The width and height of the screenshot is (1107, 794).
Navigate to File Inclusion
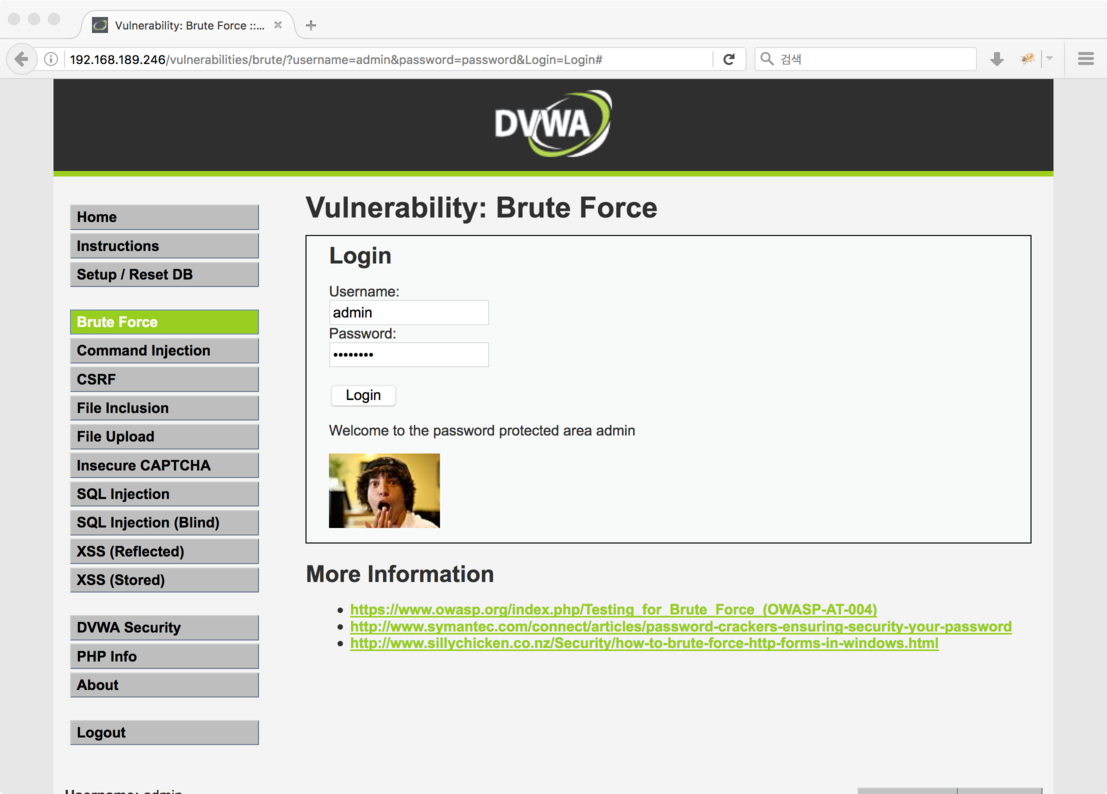[x=164, y=408]
